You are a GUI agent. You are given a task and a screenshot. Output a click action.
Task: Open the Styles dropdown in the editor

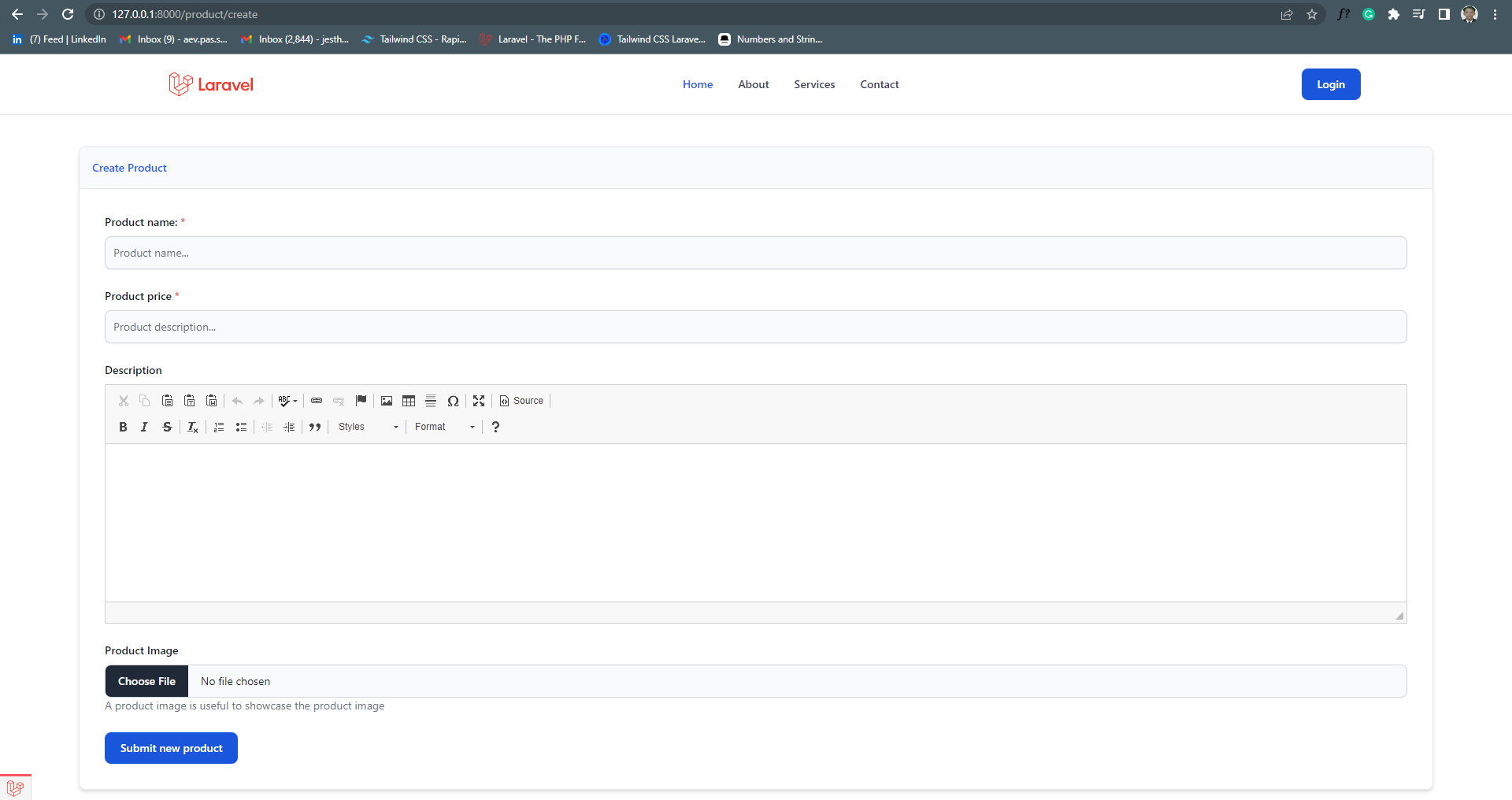click(366, 427)
